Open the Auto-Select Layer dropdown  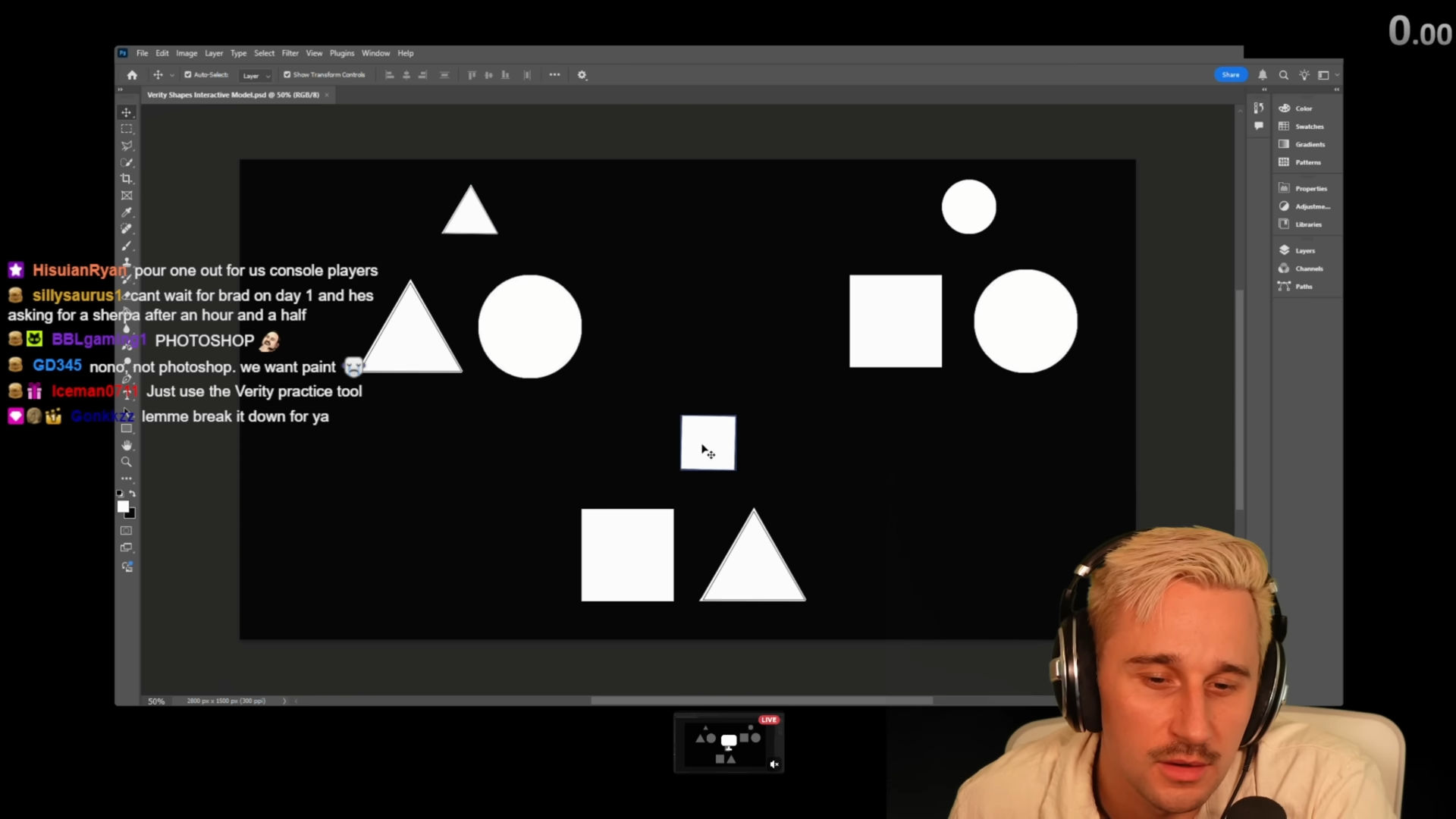256,76
